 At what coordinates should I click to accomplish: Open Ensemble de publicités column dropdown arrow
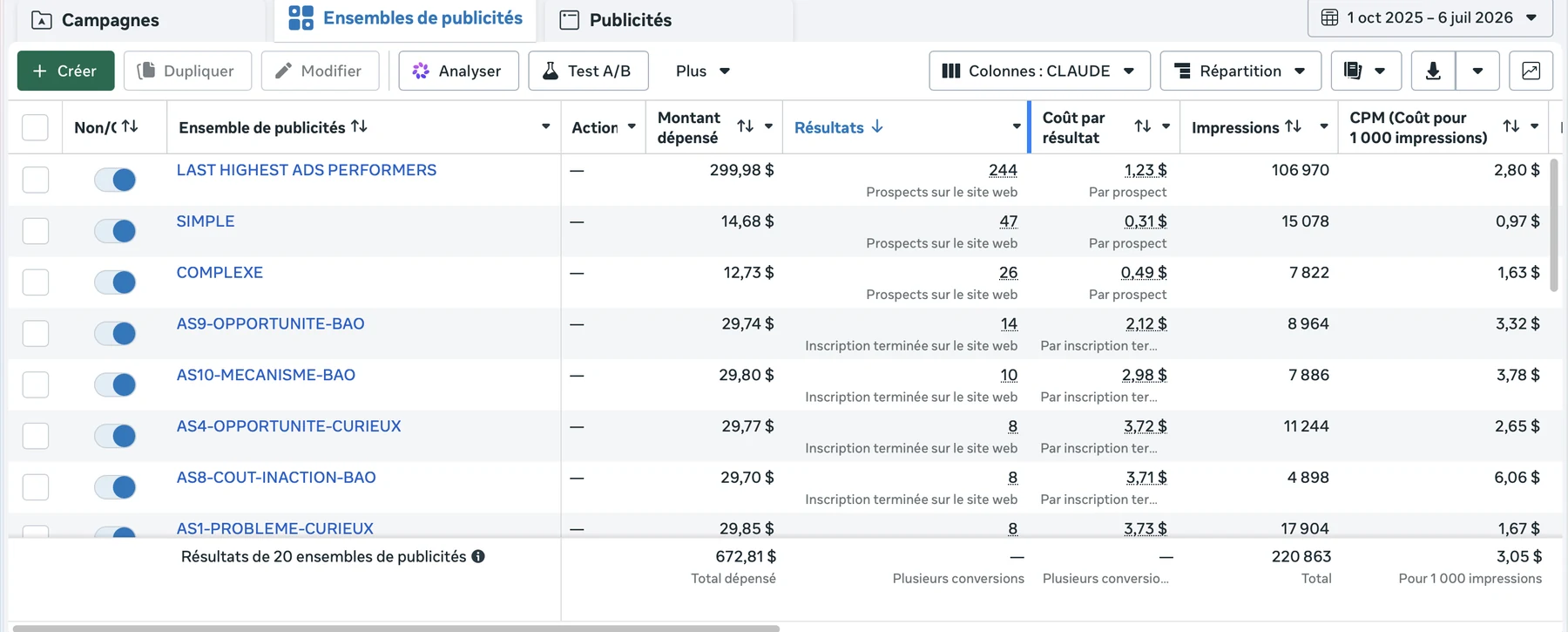(x=546, y=126)
